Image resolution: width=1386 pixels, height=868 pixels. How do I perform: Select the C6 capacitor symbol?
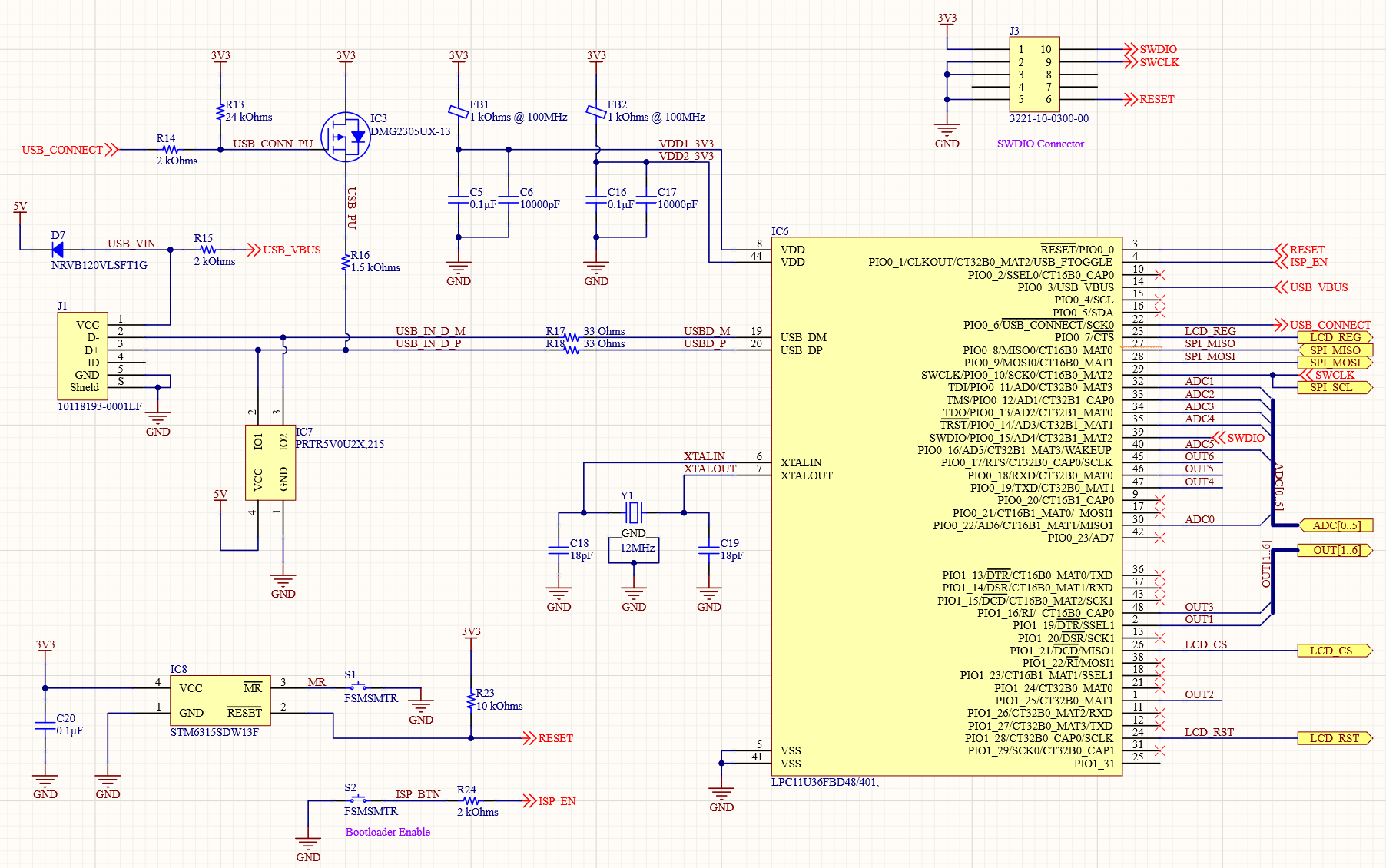[x=509, y=200]
